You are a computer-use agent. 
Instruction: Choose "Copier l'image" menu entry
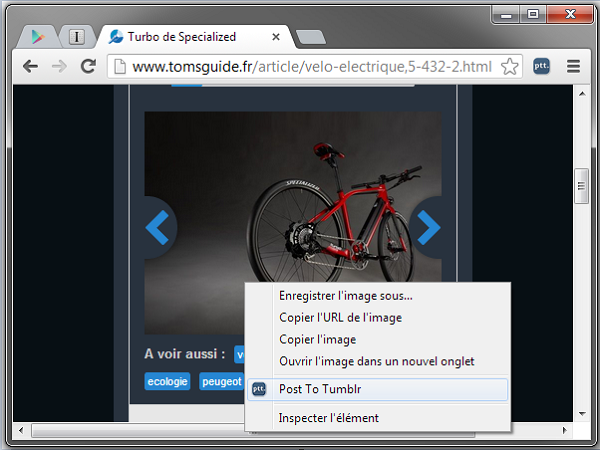377,339
